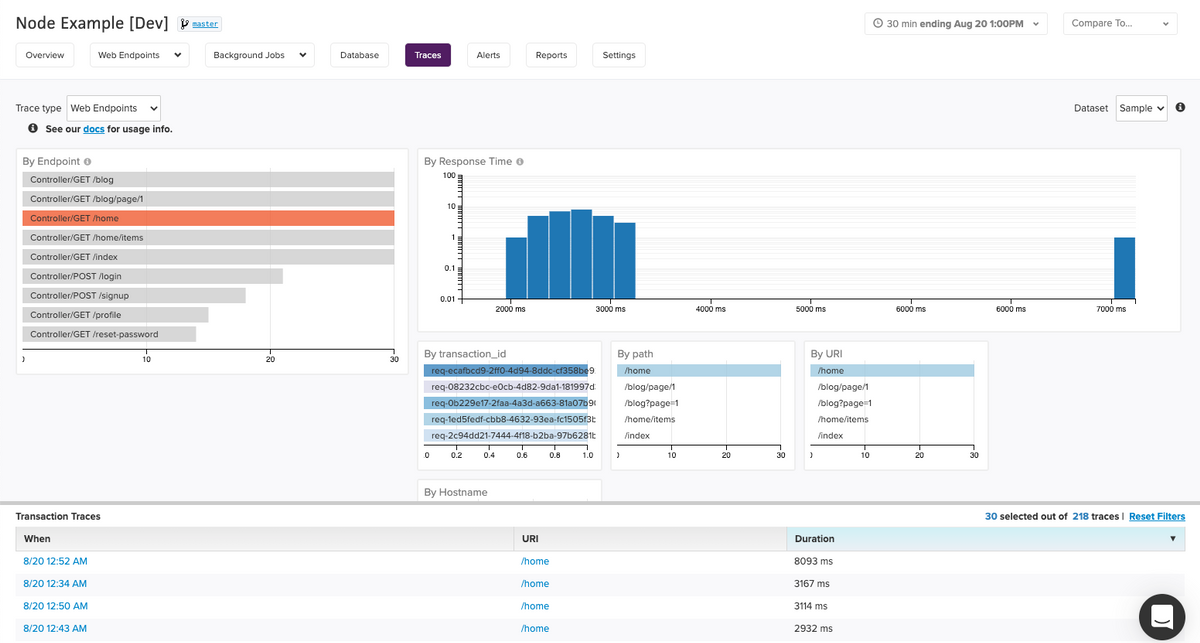Image resolution: width=1200 pixels, height=643 pixels.
Task: Open the Dataset Sample dropdown
Action: point(1141,108)
